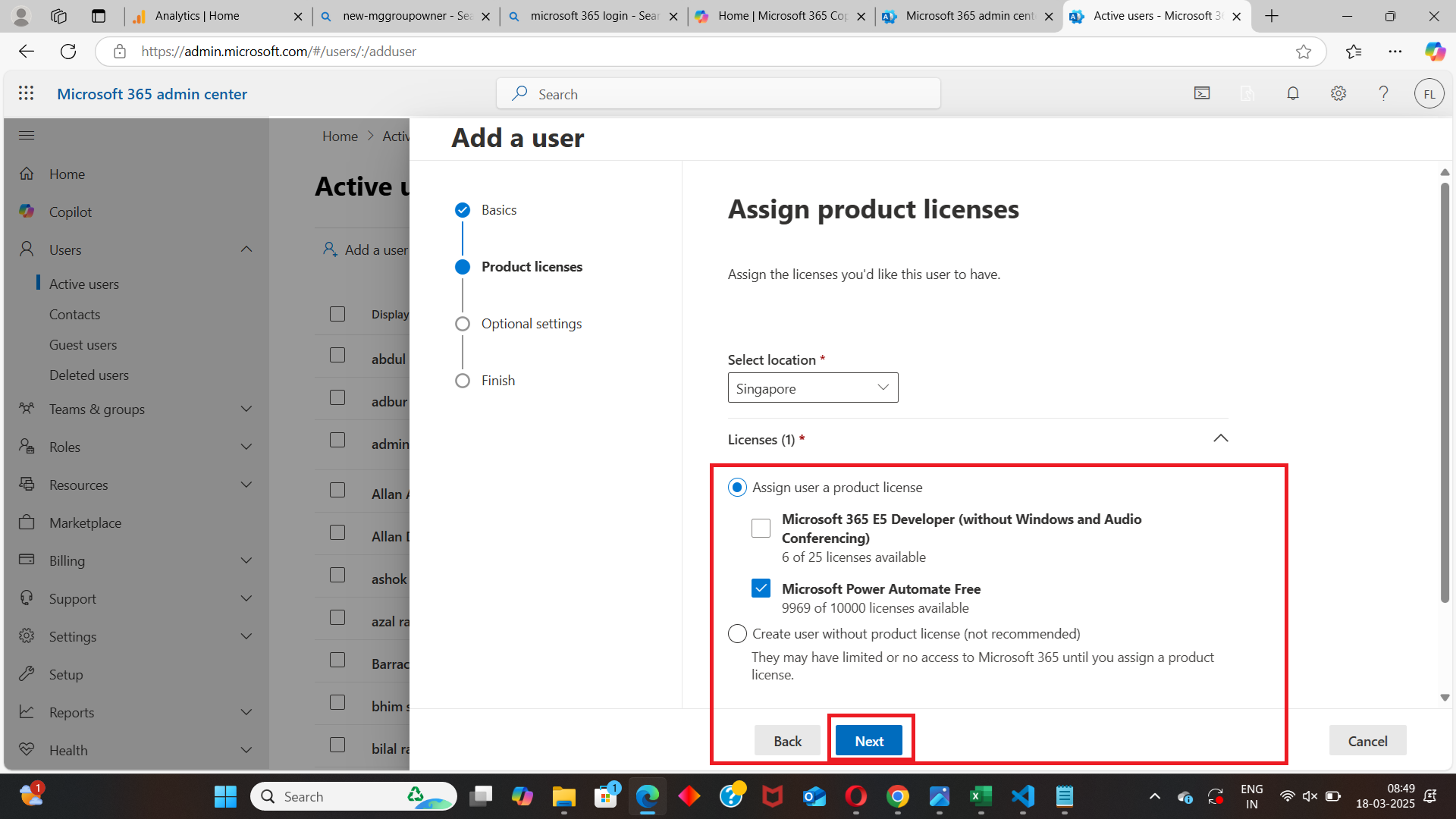
Task: Go to Basics wizard step
Action: click(x=499, y=209)
